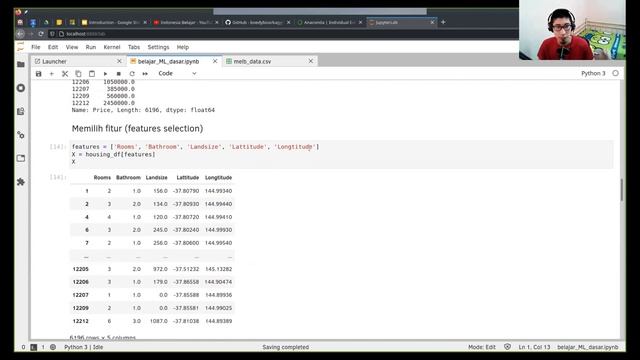Interrupt the kernel with stop icon

pyautogui.click(x=118, y=73)
